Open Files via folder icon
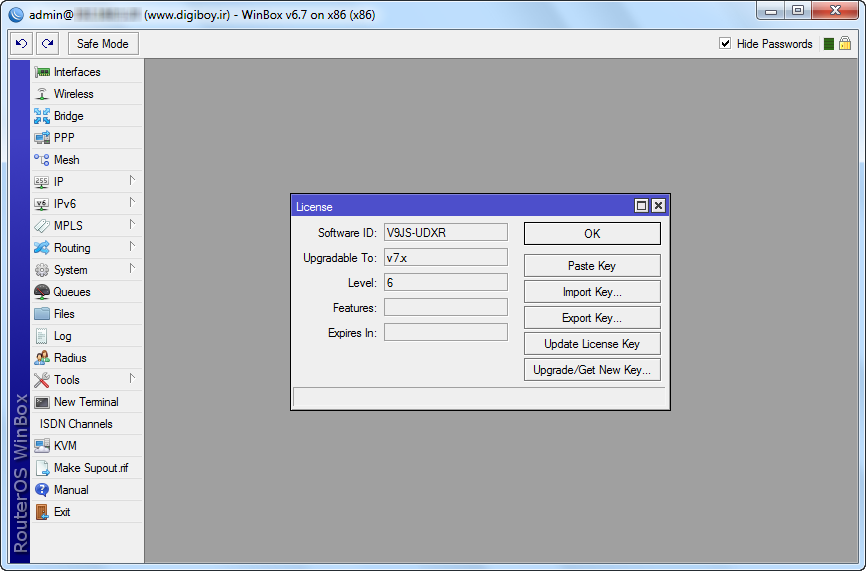 coord(42,314)
